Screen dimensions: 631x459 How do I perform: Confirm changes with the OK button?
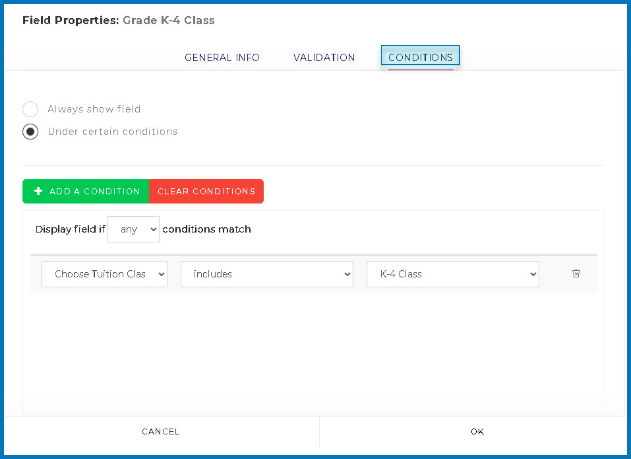click(x=476, y=432)
